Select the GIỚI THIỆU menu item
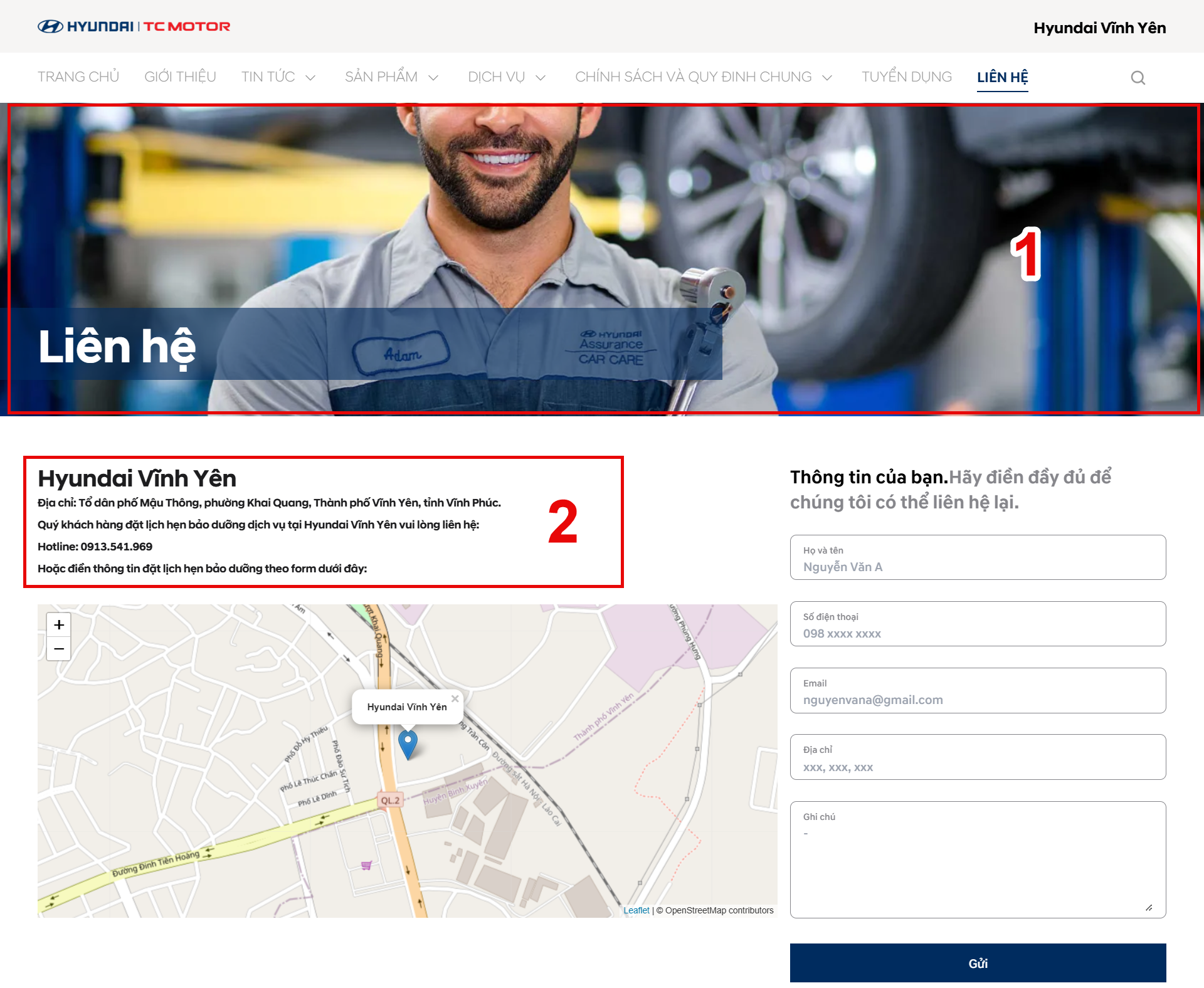1204x988 pixels. pos(180,77)
